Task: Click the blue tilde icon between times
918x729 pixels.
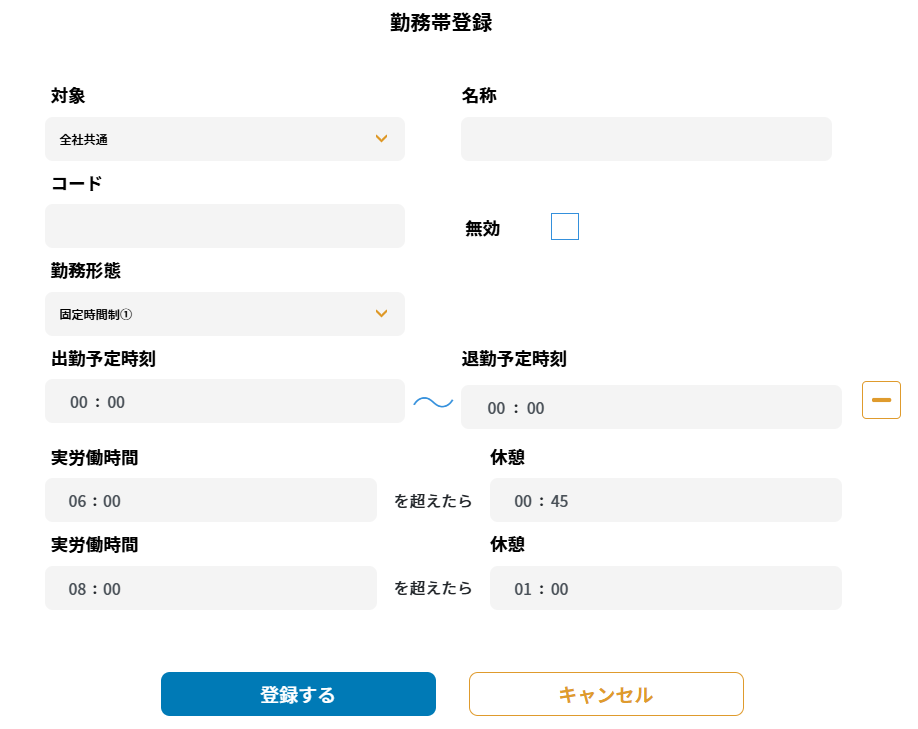Action: 433,402
